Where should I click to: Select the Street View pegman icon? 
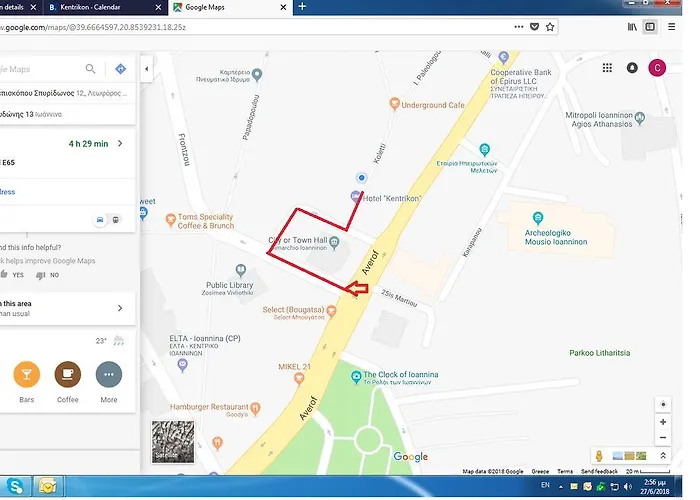click(x=599, y=456)
